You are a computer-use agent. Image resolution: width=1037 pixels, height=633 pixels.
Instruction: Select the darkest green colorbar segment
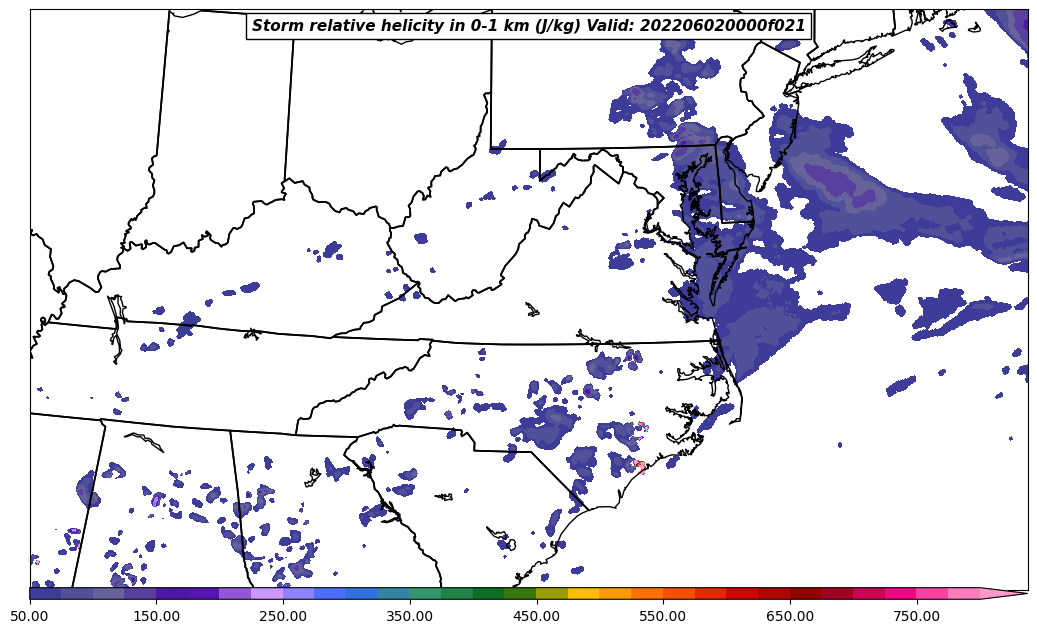[489, 593]
